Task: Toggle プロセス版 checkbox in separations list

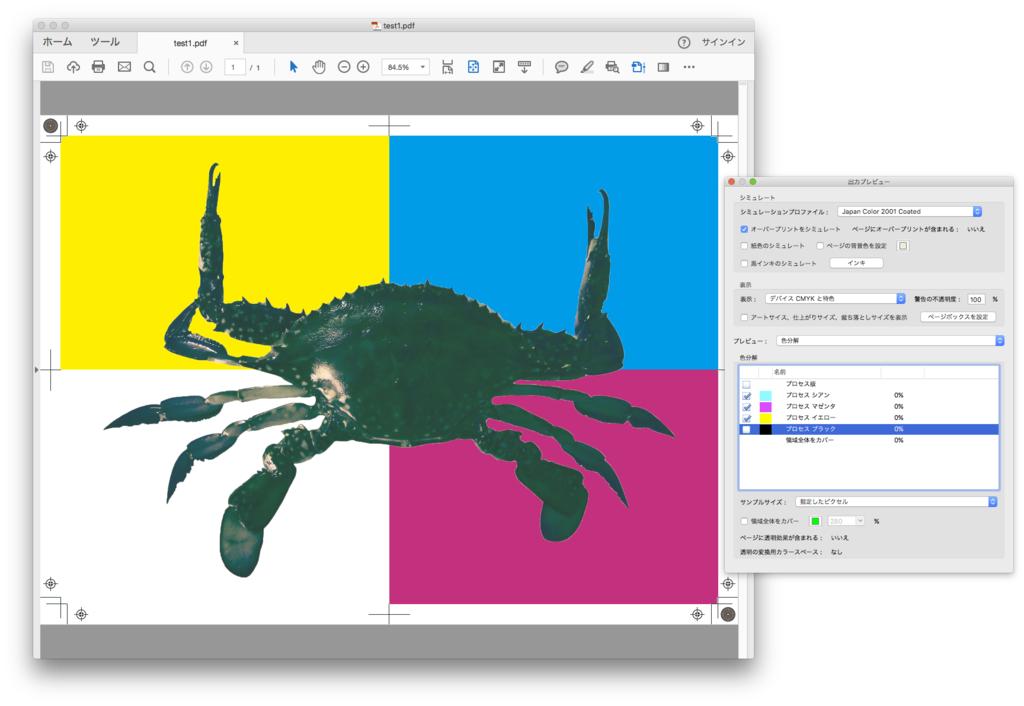Action: pos(746,385)
